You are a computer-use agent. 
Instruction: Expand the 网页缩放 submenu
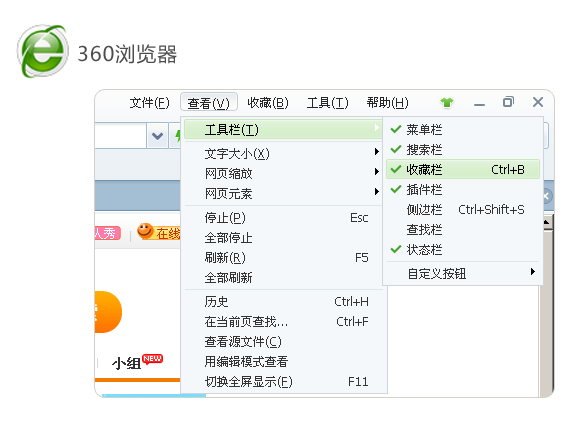283,173
